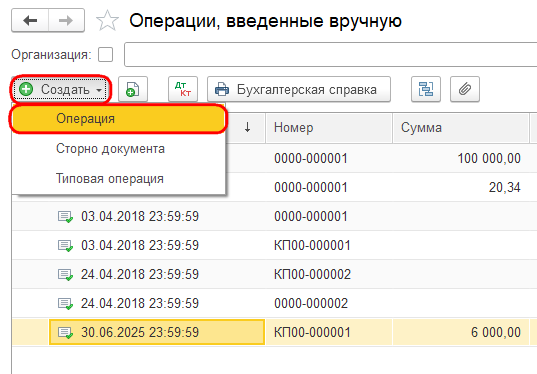The width and height of the screenshot is (537, 374).
Task: Select the cell 0000-000002
Action: [x=329, y=303]
